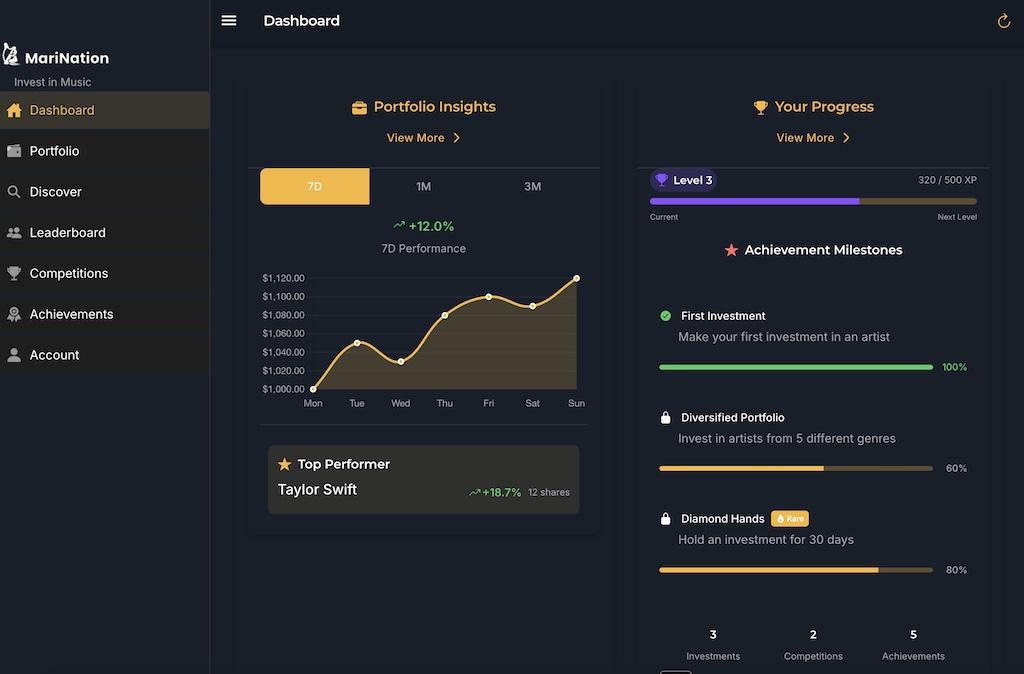The image size is (1024, 674).
Task: Click the trend arrow beside +18.7%
Action: pos(475,492)
